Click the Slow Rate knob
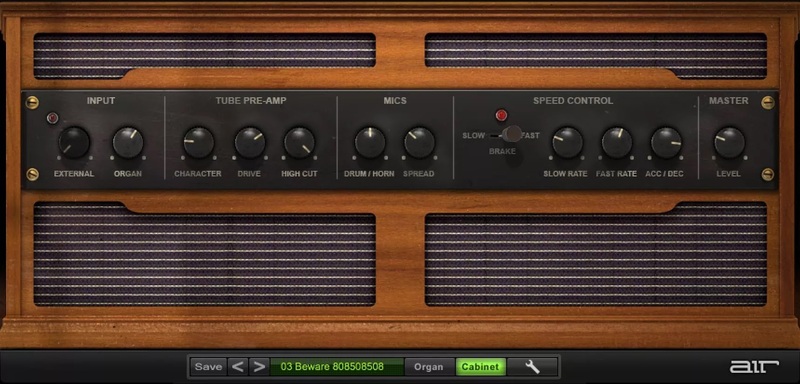This screenshot has height=384, width=800. tap(567, 142)
